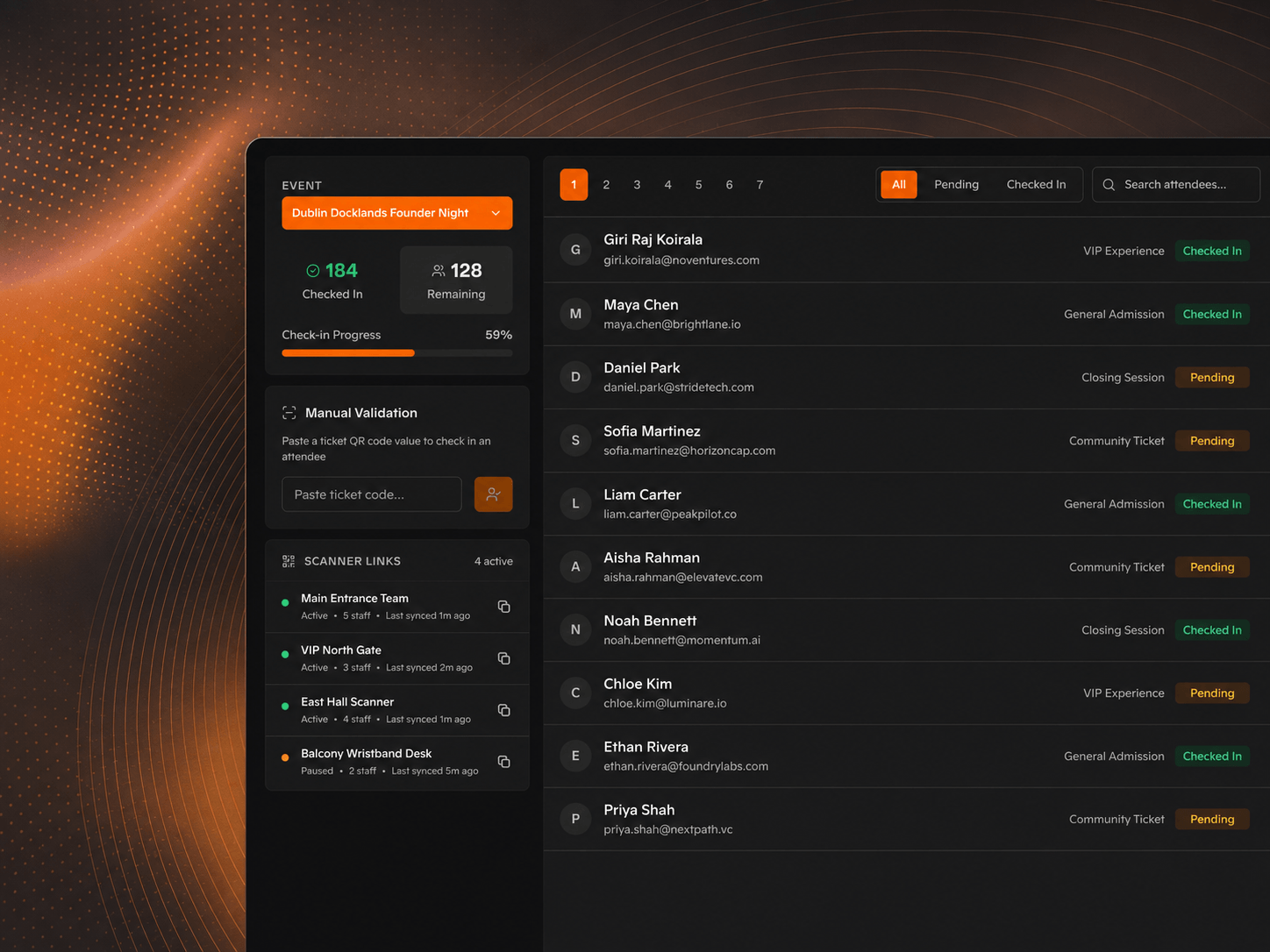Click Aisha Rahman's Pending status badge
The width and height of the screenshot is (1270, 952).
pos(1212,567)
